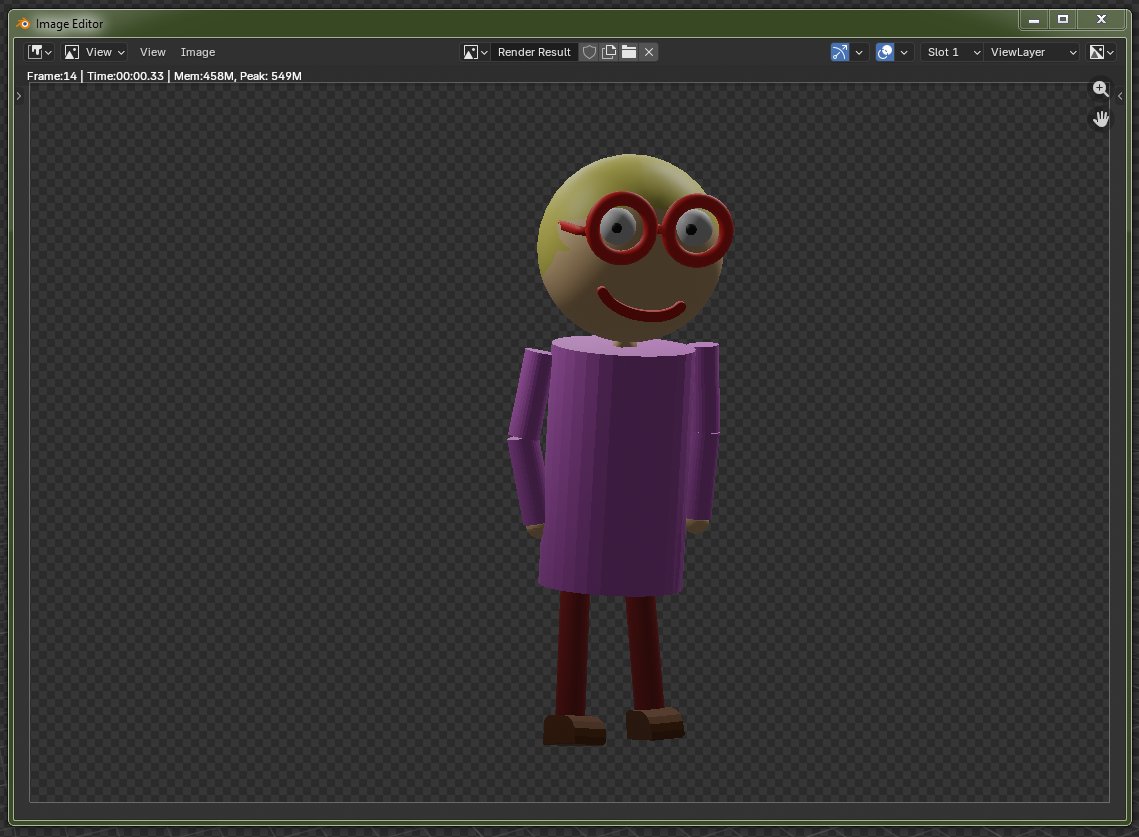This screenshot has width=1139, height=837.
Task: Open the View mode dropdown
Action: pos(94,52)
